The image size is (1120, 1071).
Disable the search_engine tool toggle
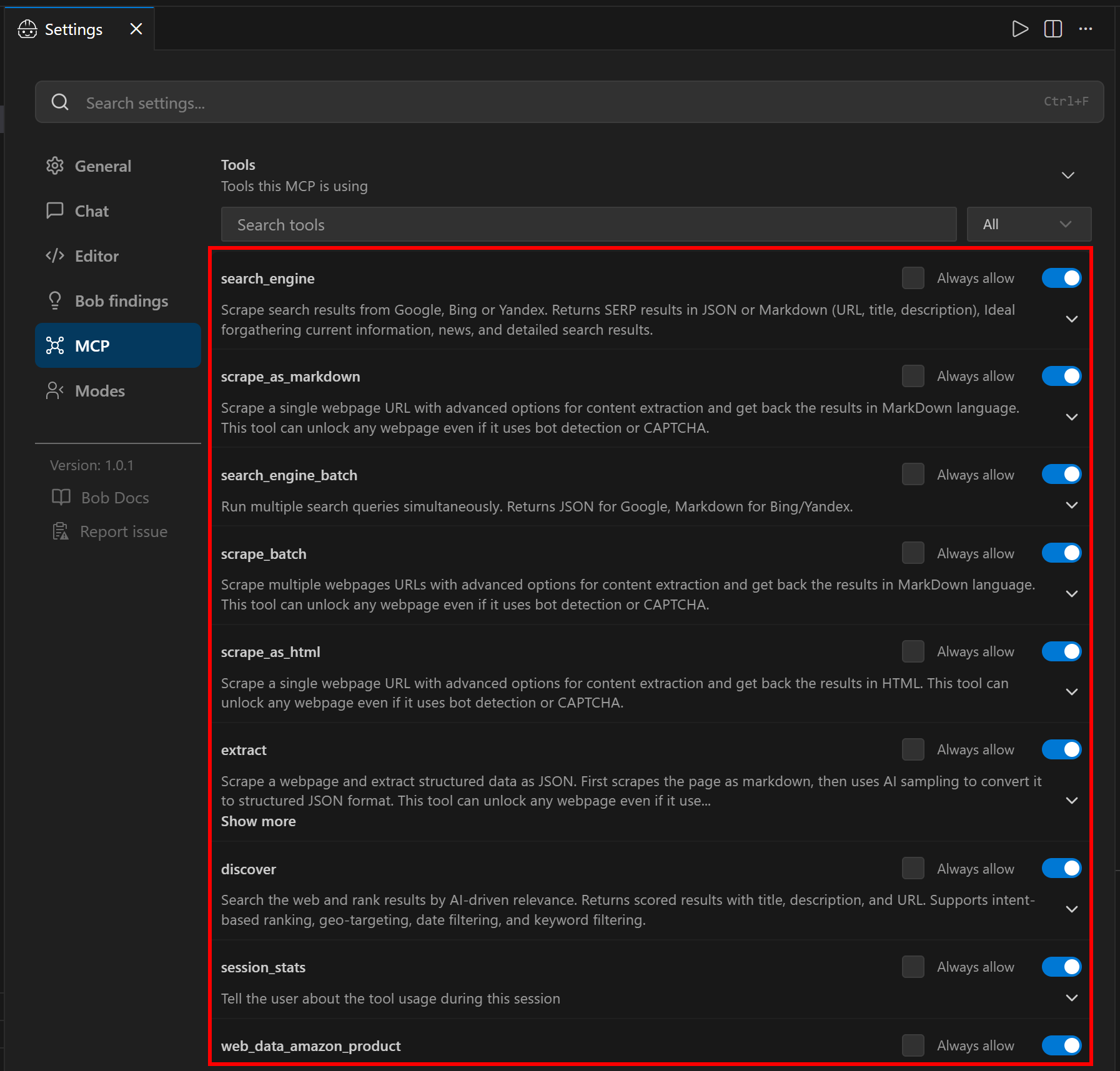click(1061, 278)
